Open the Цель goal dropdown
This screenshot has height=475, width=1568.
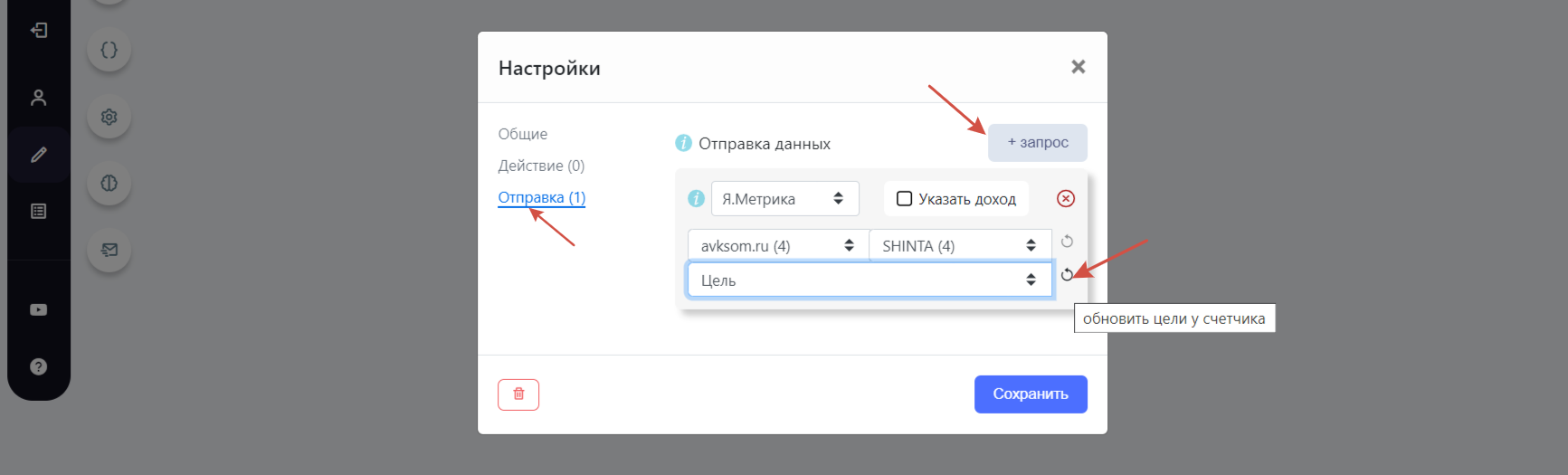click(870, 280)
